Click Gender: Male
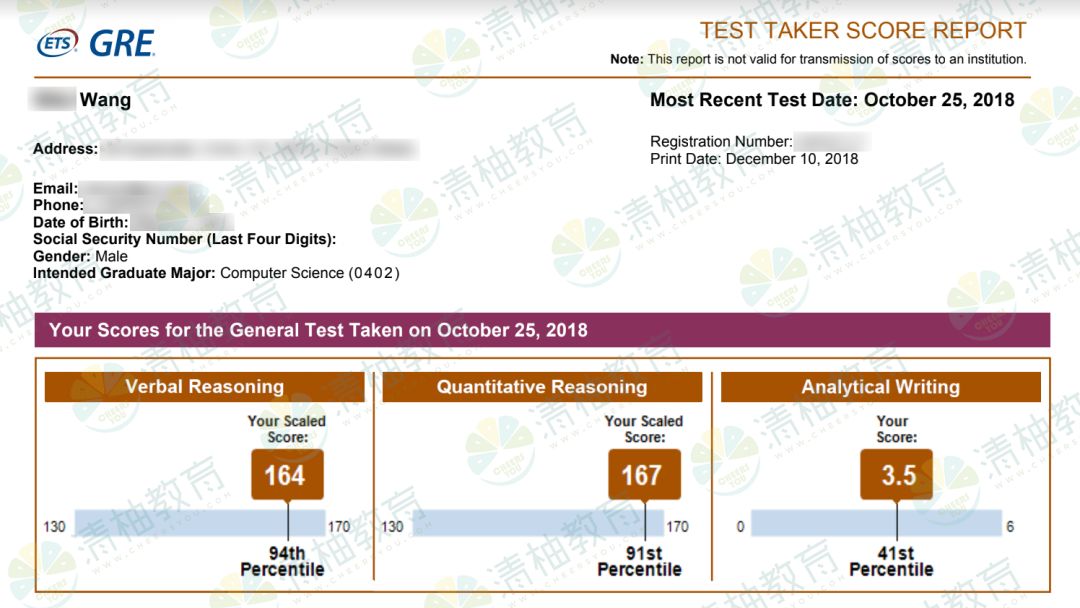Viewport: 1080px width, 608px height. point(80,256)
